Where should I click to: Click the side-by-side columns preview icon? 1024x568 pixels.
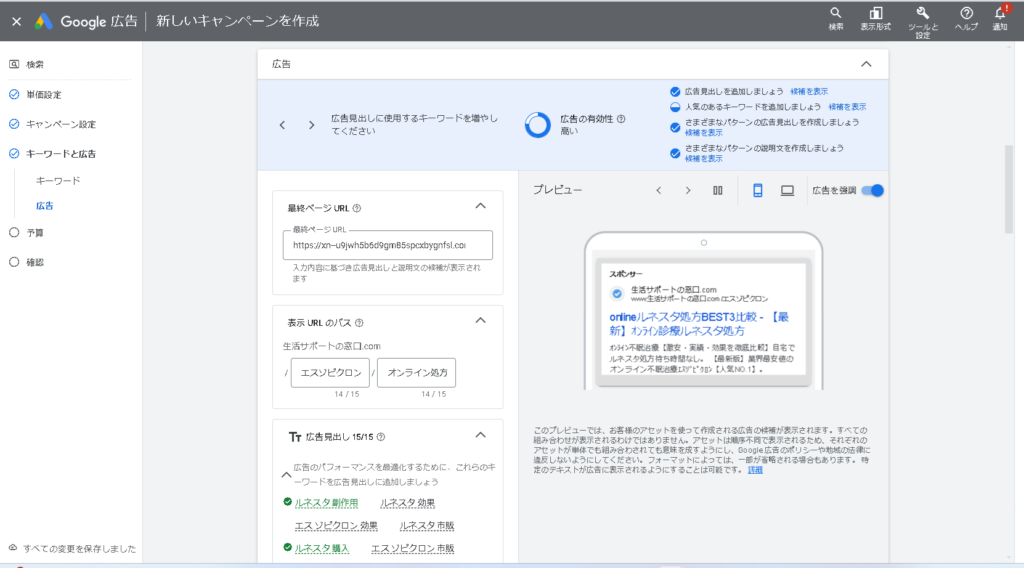(x=718, y=191)
